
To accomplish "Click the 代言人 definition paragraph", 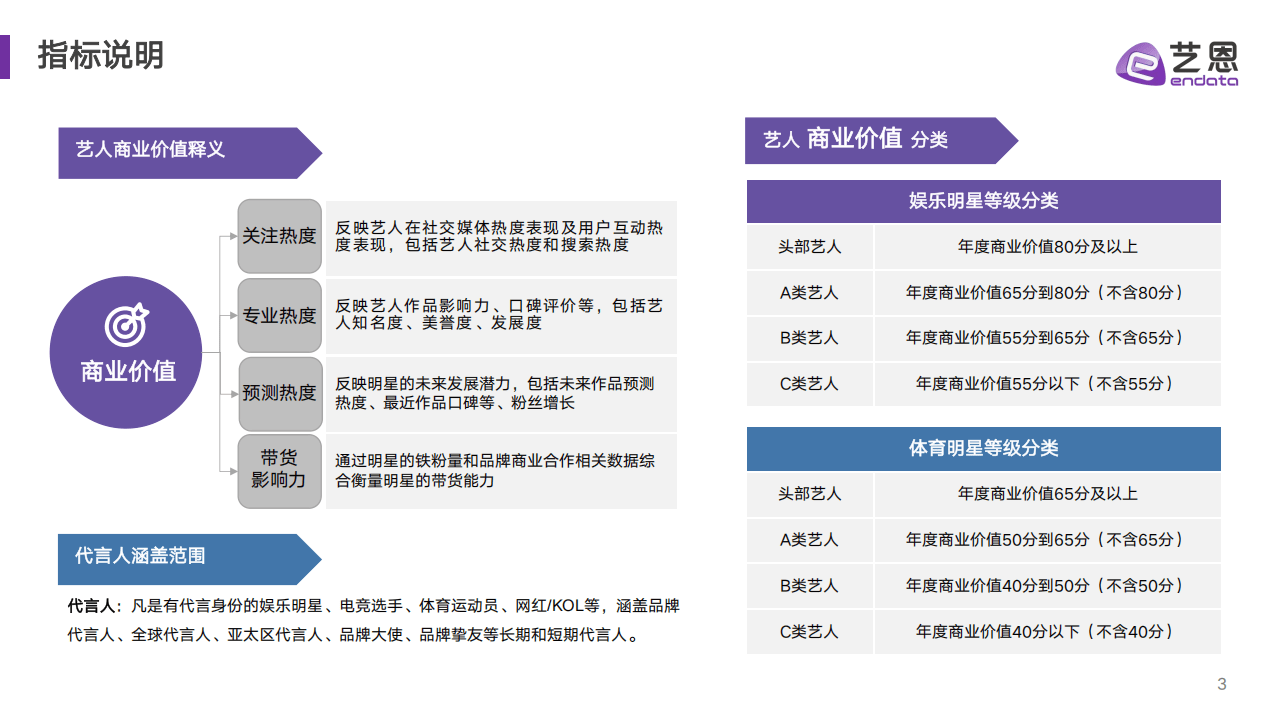I will click(x=373, y=620).
